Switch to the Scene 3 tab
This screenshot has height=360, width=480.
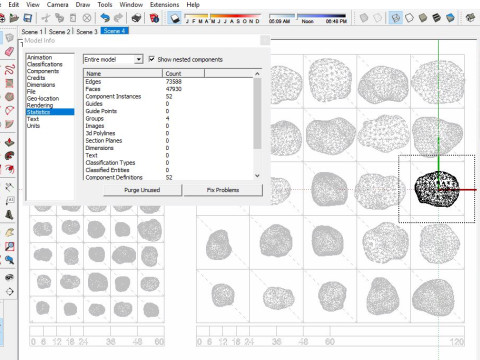[87, 31]
